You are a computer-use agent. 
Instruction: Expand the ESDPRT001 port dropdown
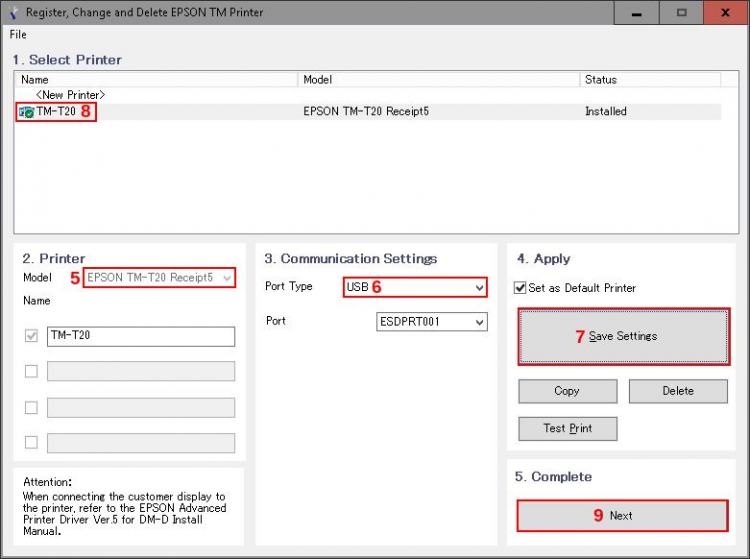click(432, 322)
